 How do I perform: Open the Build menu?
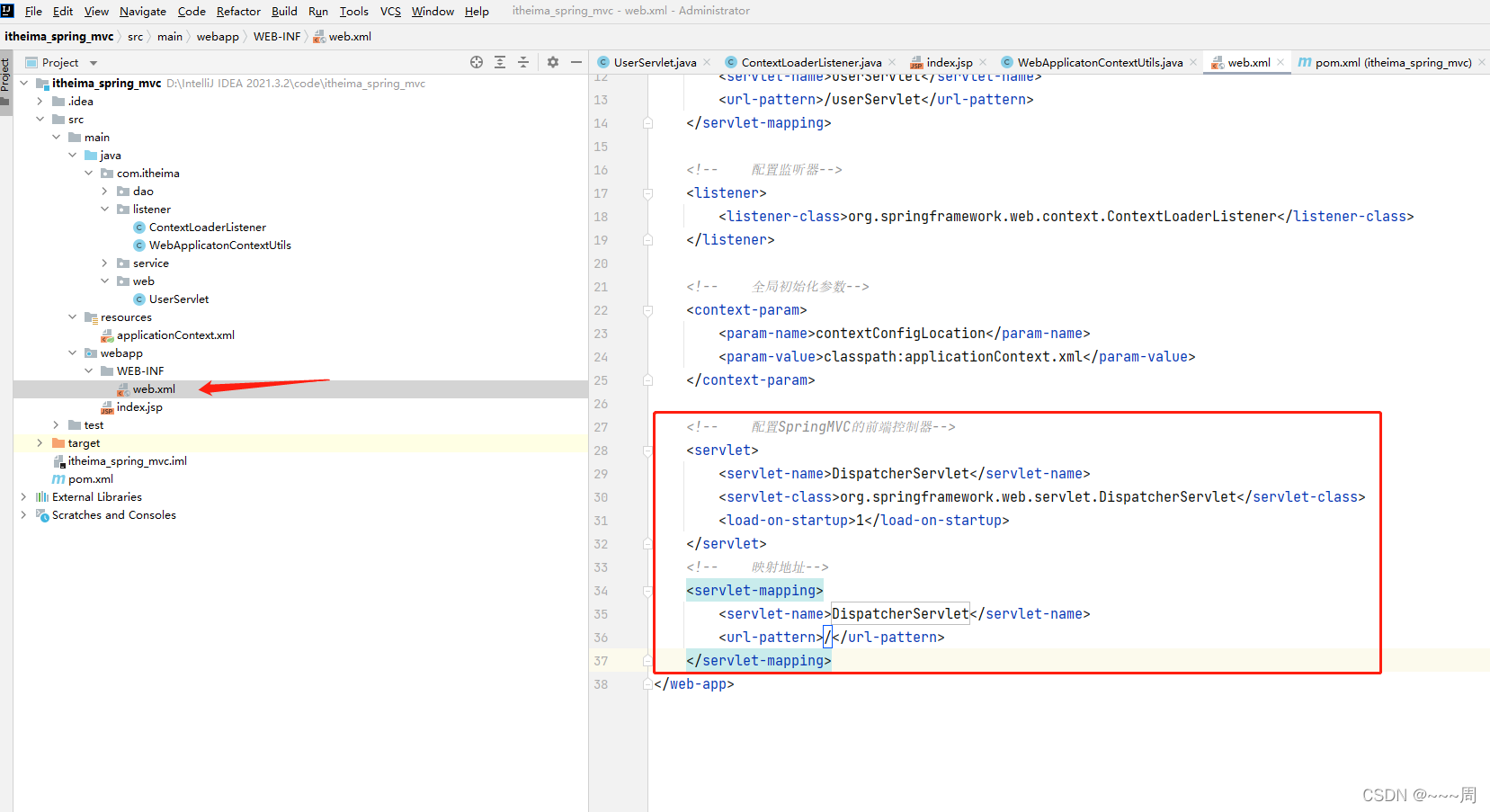pos(284,11)
